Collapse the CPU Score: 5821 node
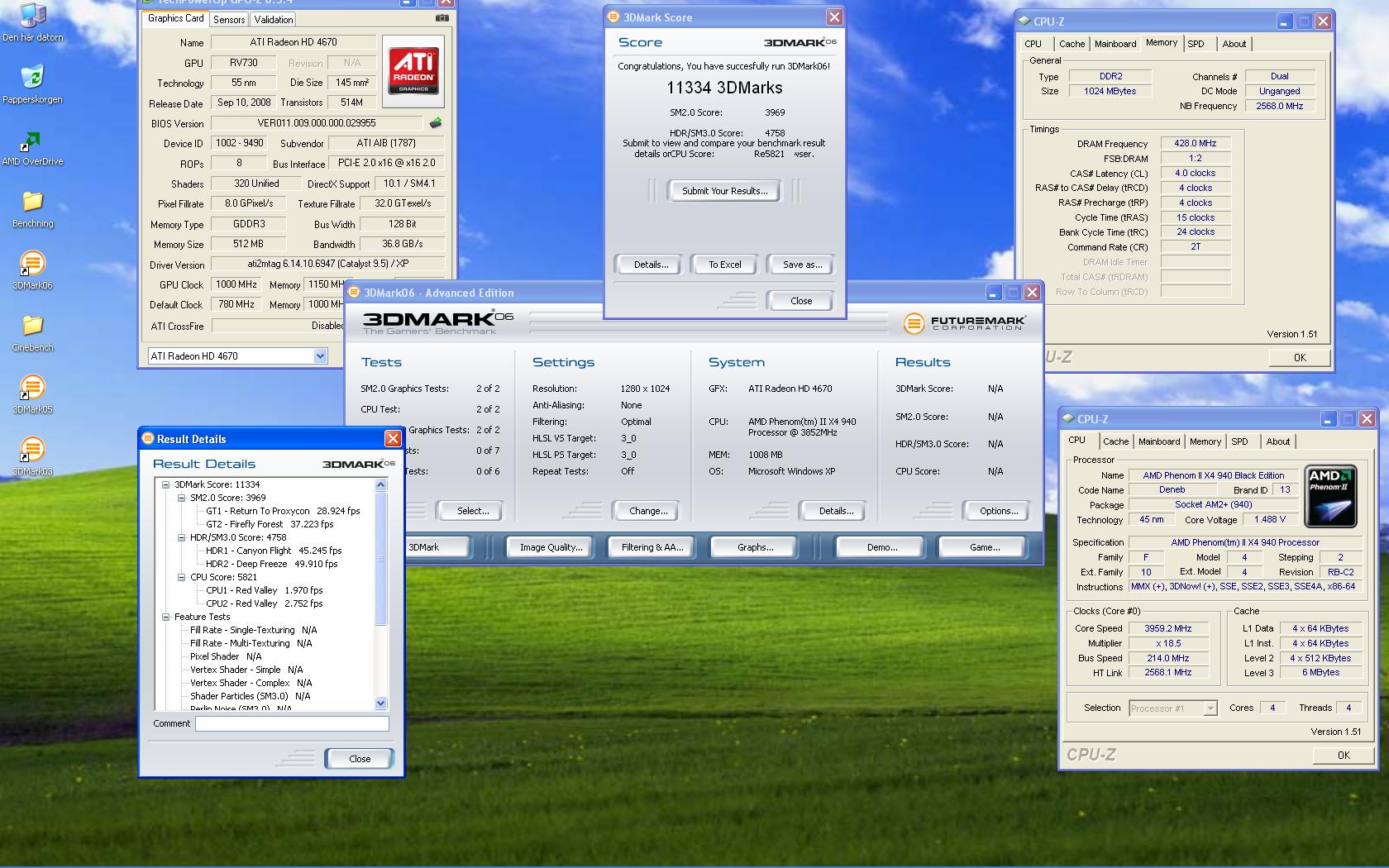 tap(181, 577)
